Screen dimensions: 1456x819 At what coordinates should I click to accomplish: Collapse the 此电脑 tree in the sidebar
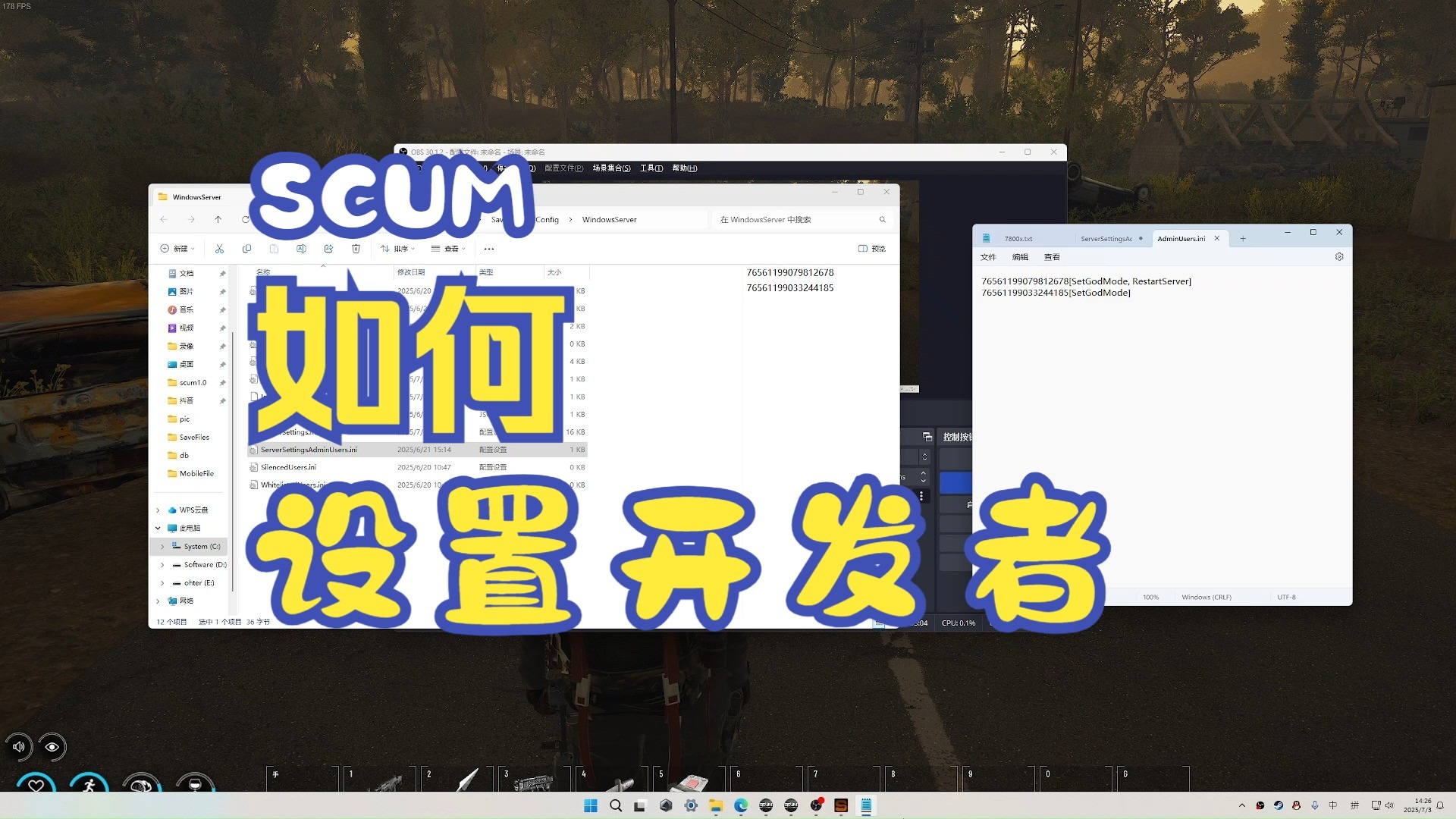158,528
